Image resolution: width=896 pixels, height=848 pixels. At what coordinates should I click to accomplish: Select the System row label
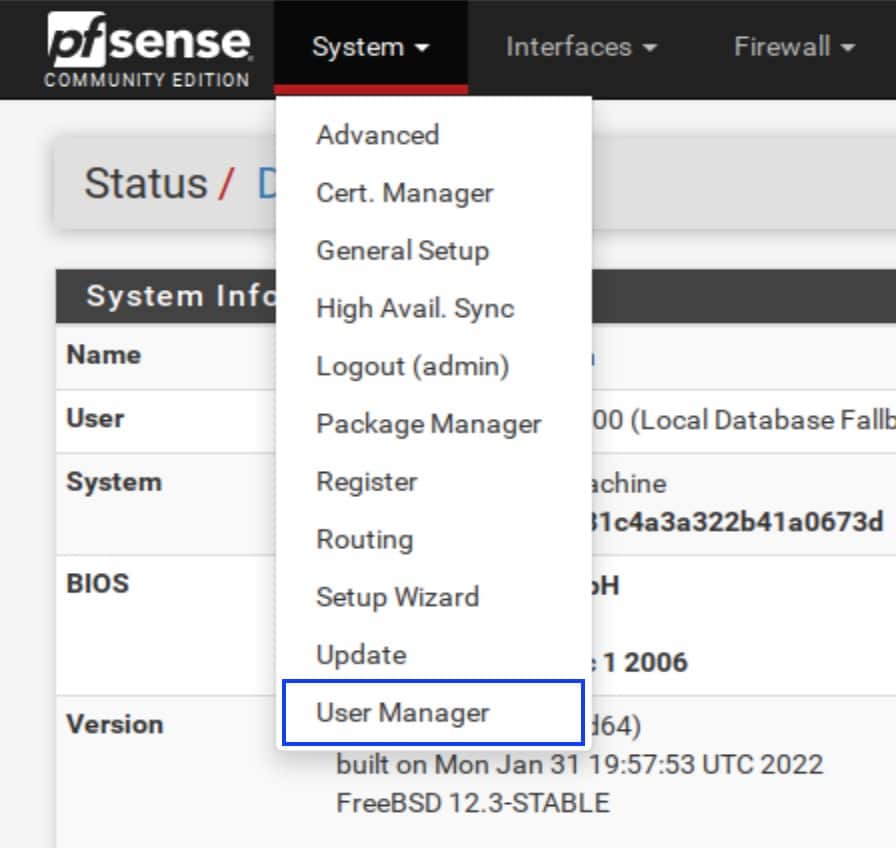(x=114, y=482)
